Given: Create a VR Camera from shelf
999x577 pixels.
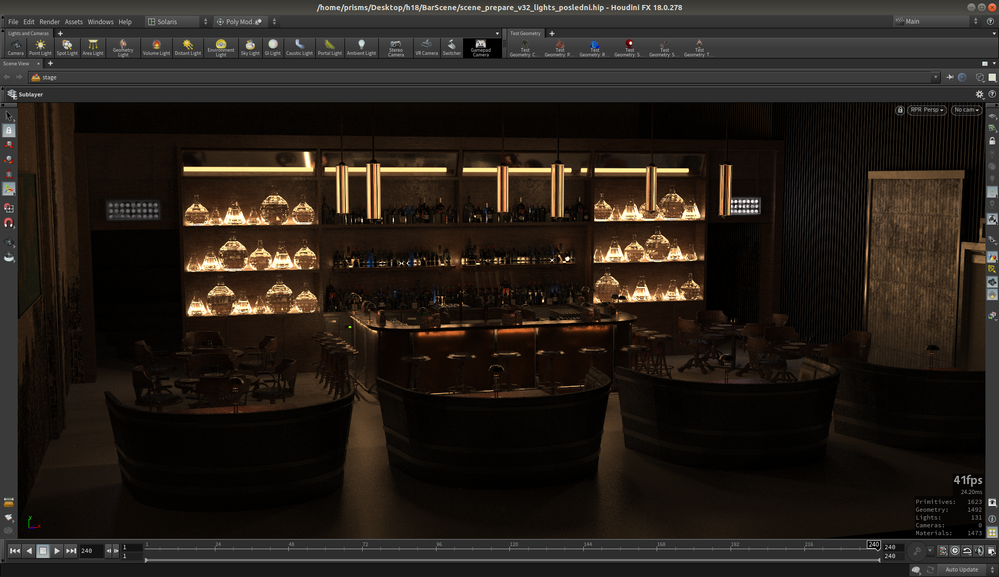Looking at the screenshot, I should [426, 48].
